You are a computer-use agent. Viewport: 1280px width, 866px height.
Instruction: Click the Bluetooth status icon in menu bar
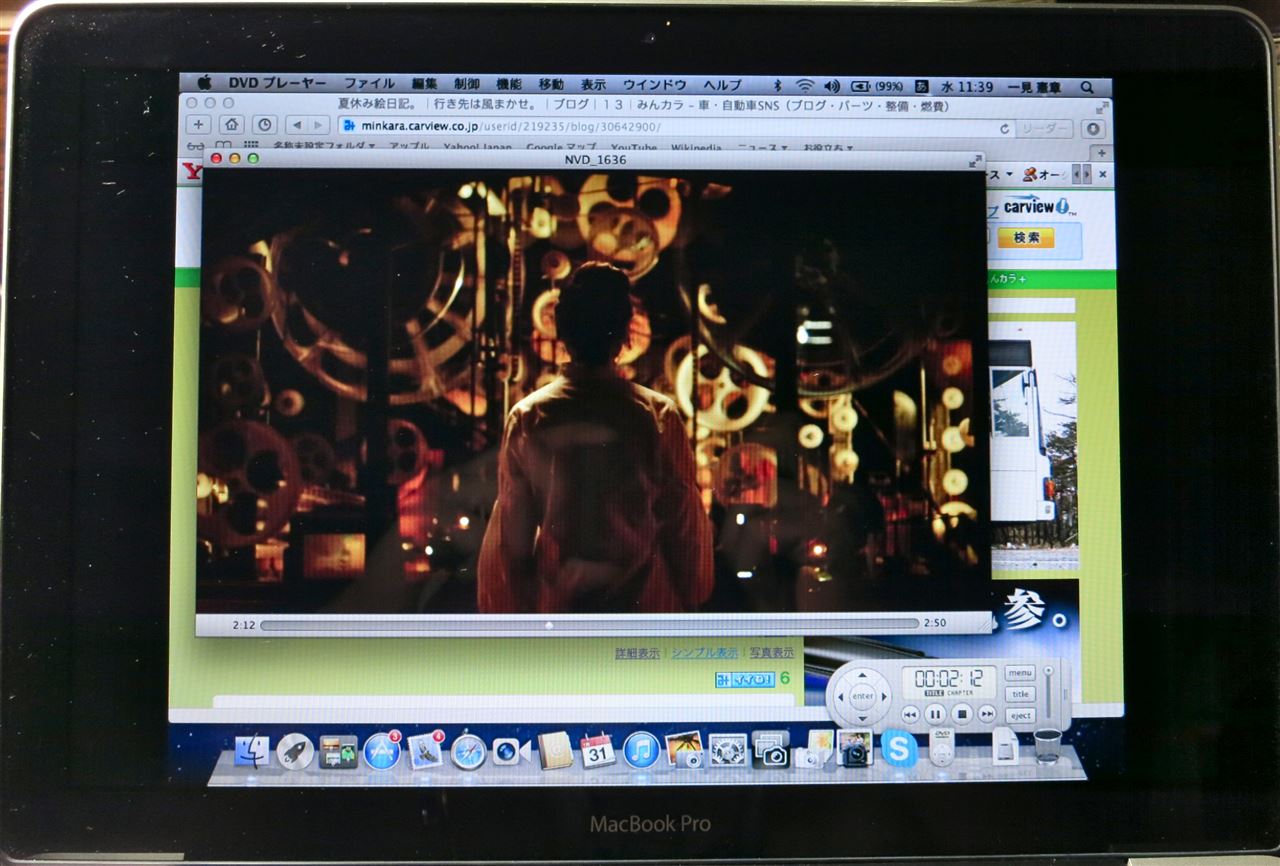(x=779, y=86)
